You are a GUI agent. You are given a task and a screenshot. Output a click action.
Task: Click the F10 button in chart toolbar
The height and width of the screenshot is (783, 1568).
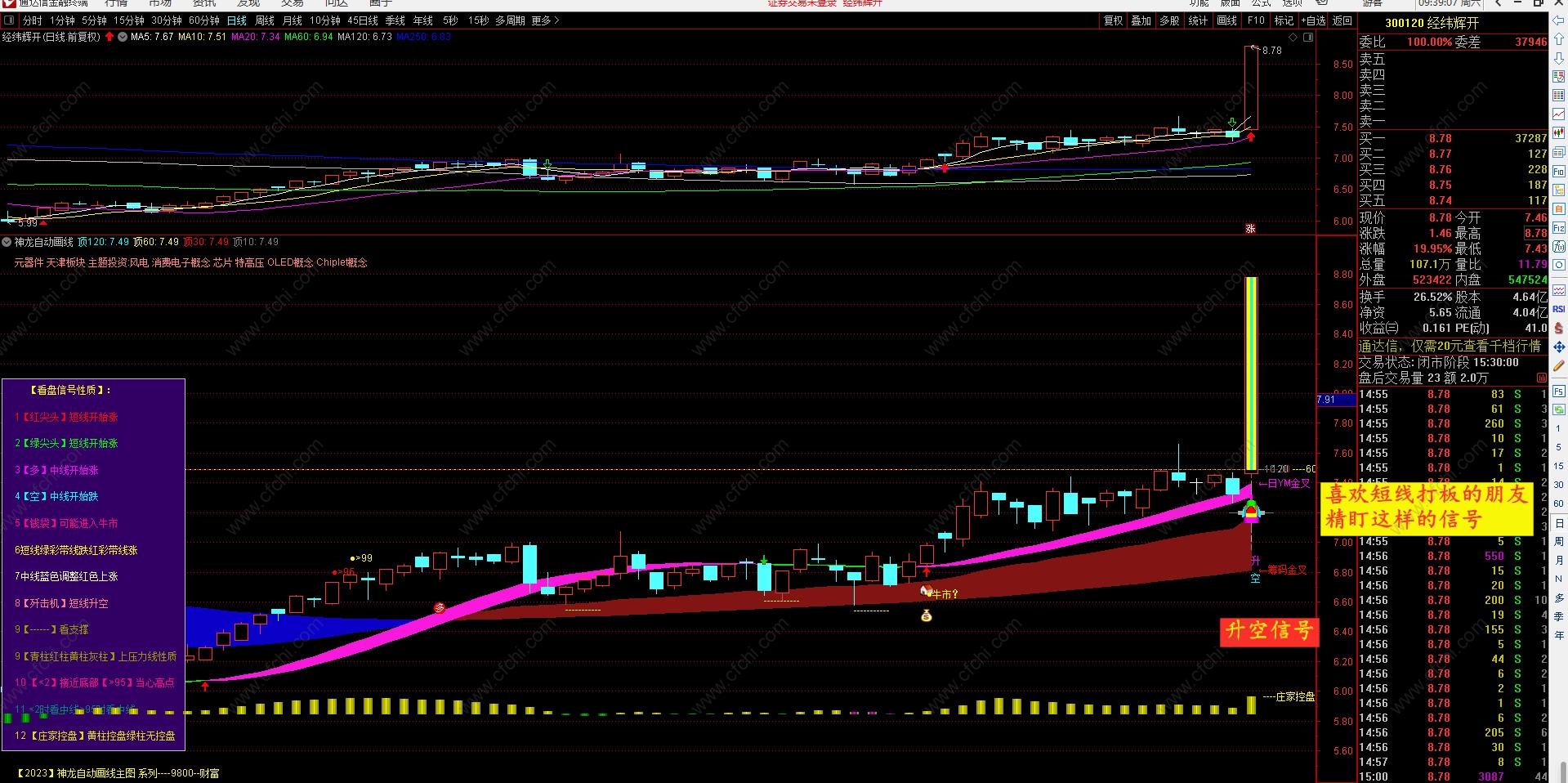click(1256, 20)
